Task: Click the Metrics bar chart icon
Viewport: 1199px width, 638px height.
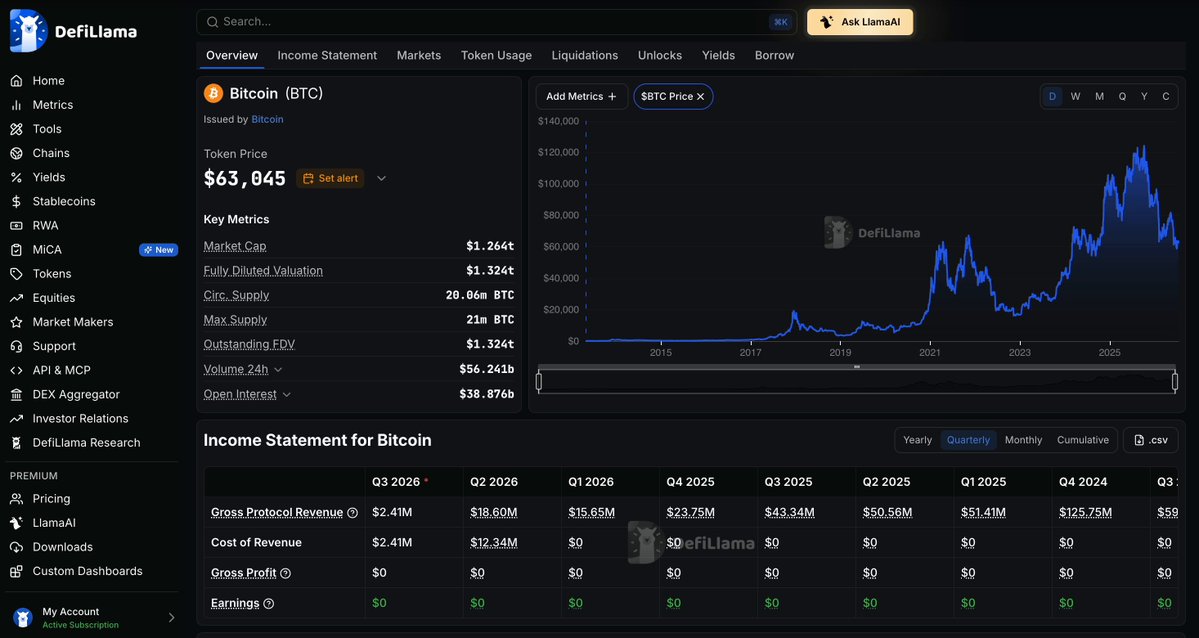Action: pos(16,105)
